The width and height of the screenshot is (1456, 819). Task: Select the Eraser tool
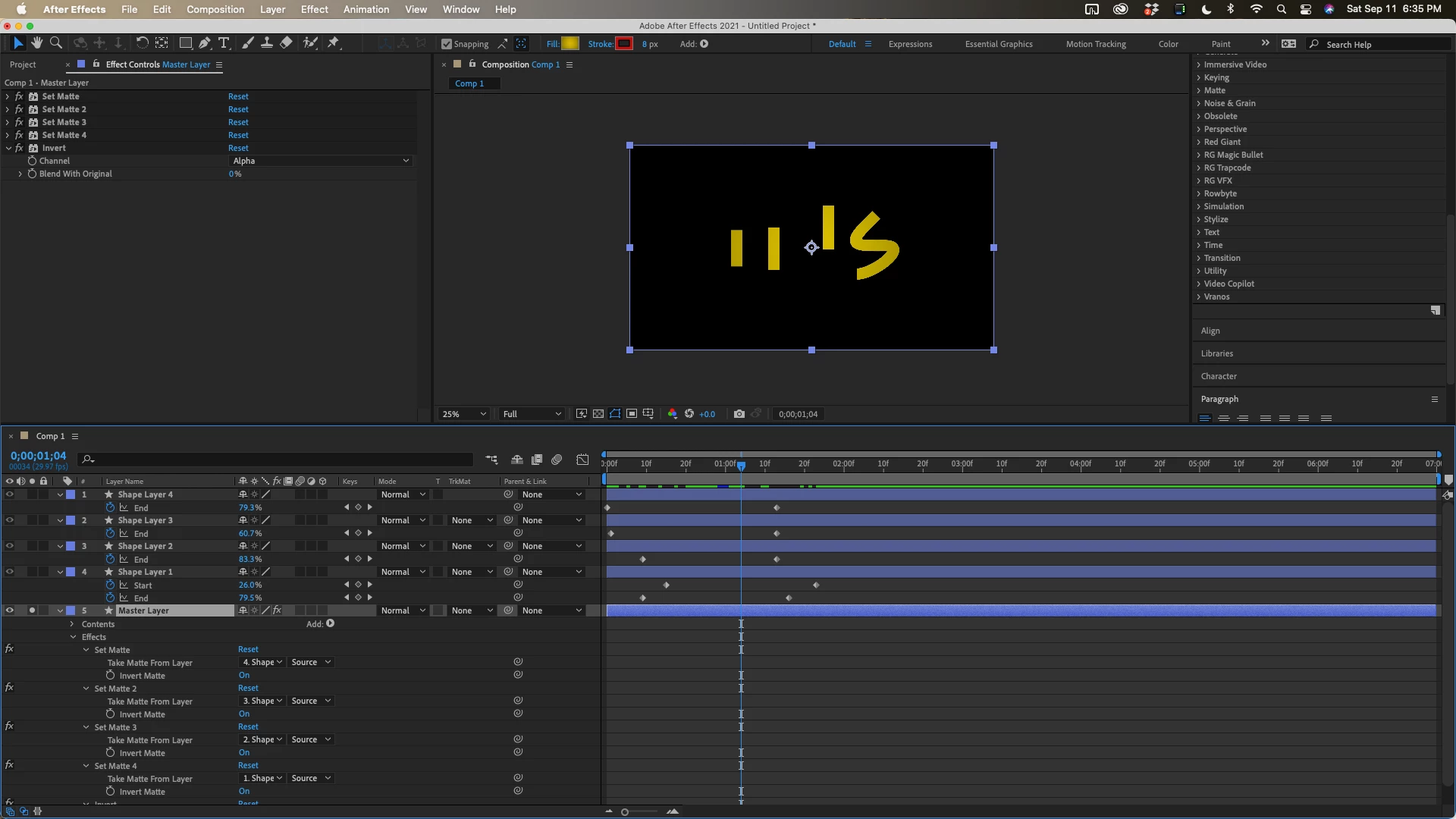[x=286, y=43]
